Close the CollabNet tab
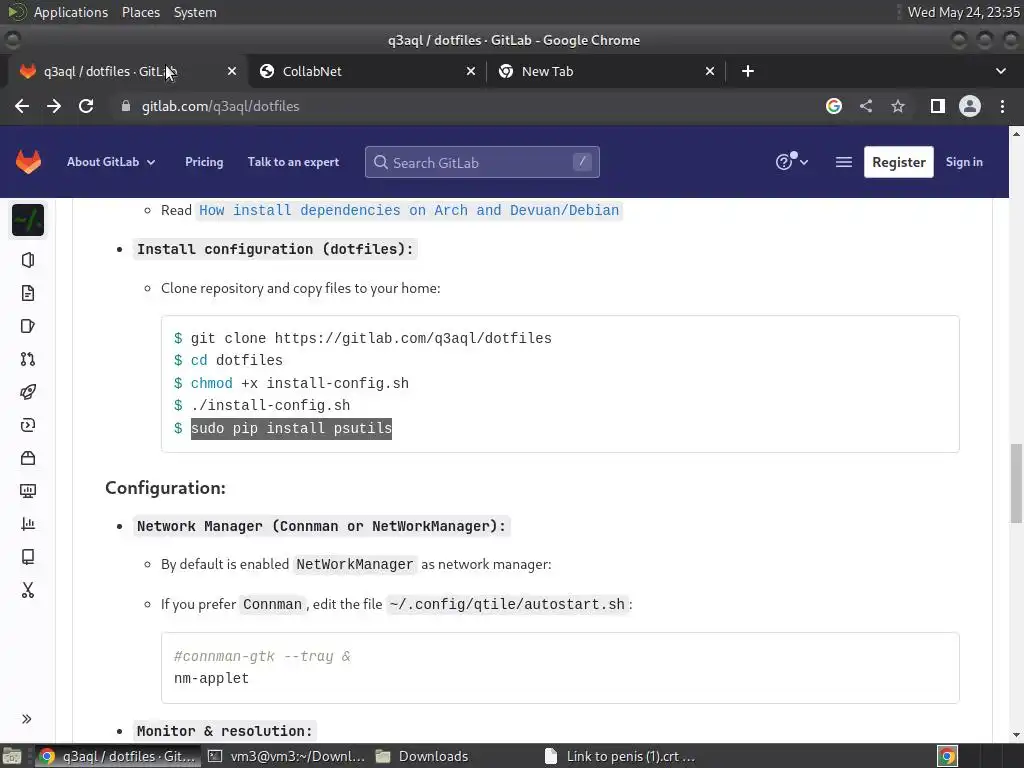The height and width of the screenshot is (768, 1024). pos(471,71)
